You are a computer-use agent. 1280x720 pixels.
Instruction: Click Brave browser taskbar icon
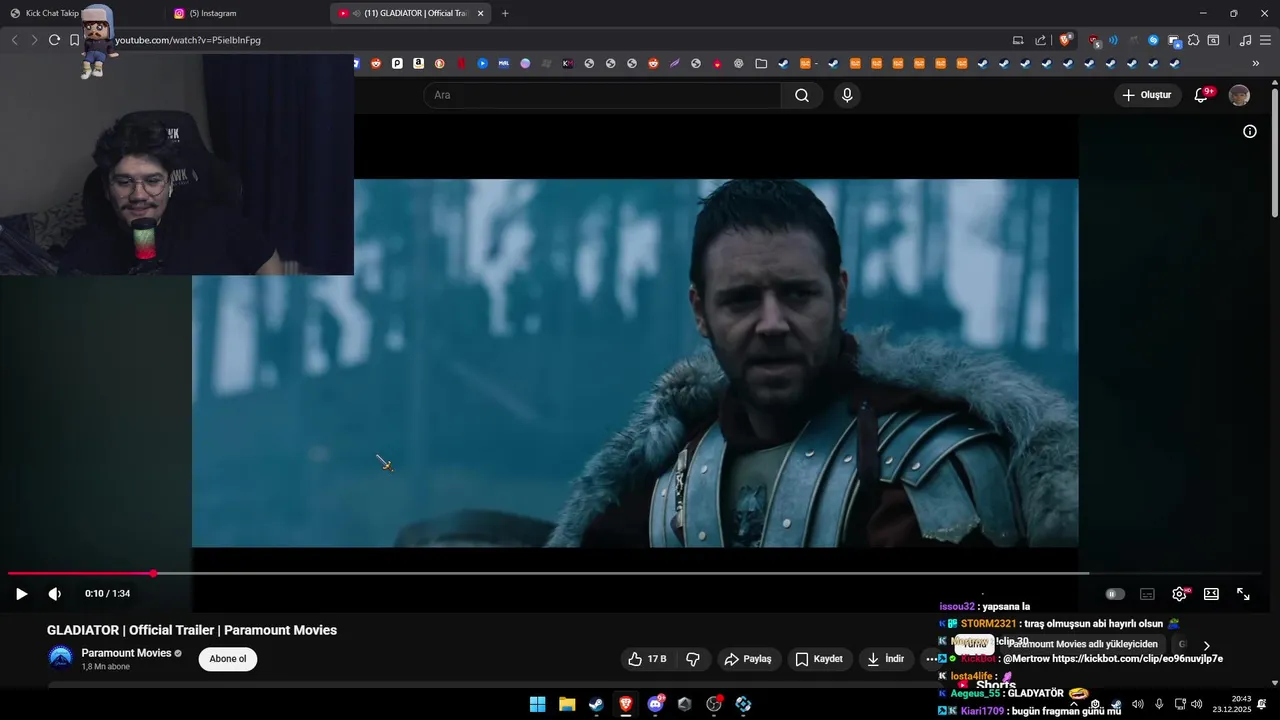(626, 704)
